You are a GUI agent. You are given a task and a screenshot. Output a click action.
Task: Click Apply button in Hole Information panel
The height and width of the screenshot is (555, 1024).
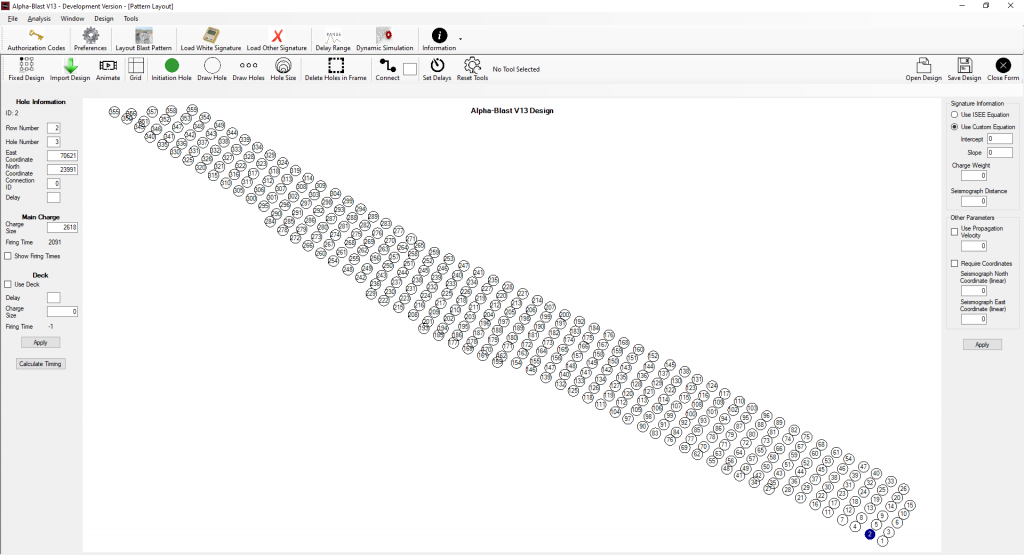coord(40,343)
